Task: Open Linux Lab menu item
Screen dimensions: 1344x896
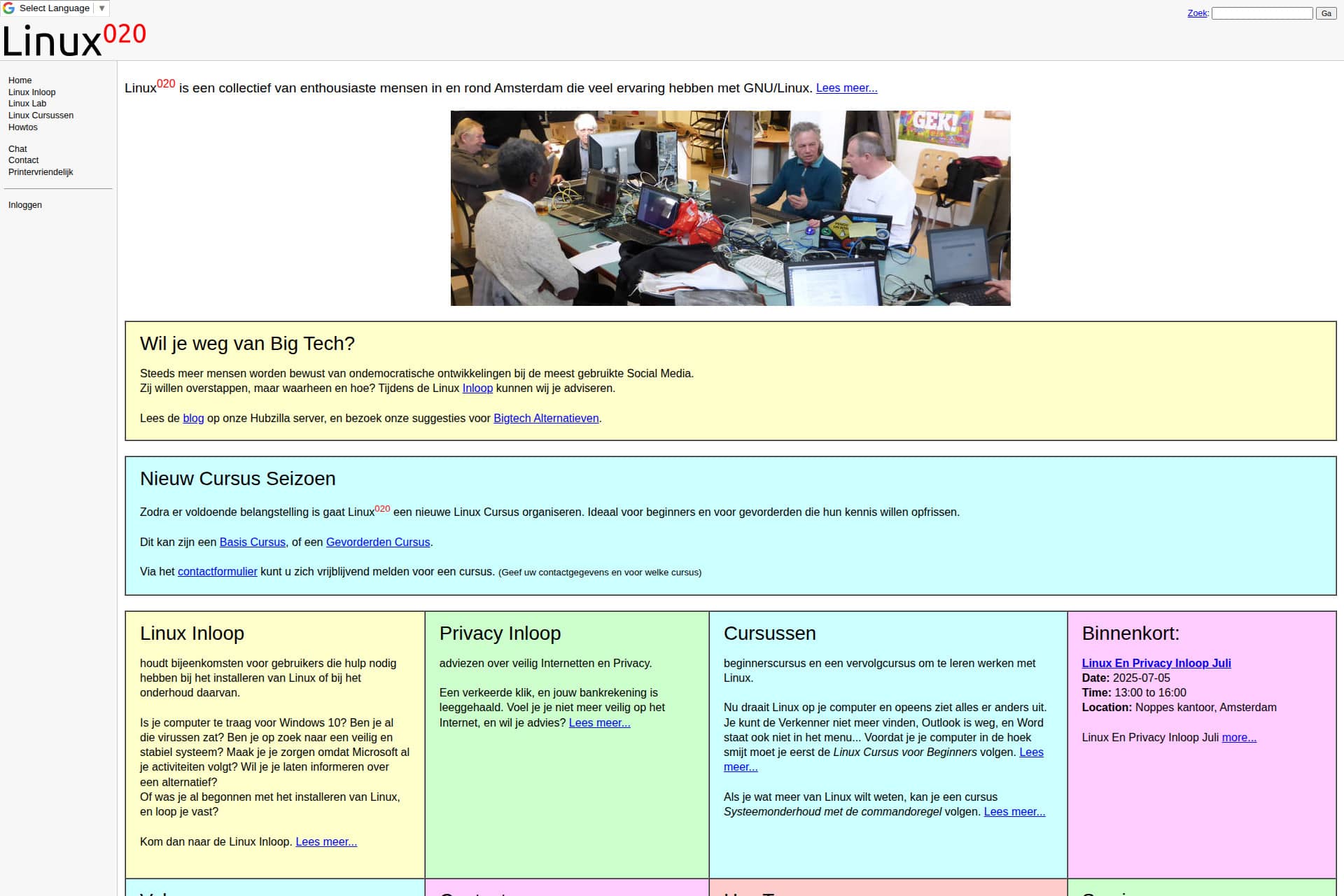Action: click(27, 104)
